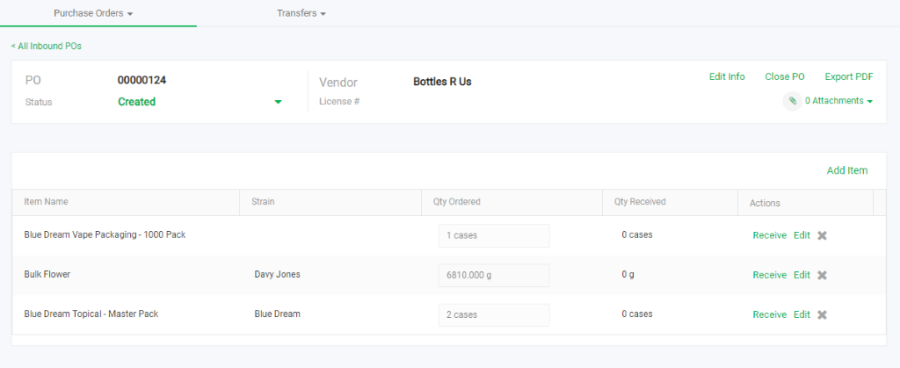Click the 0 g received value
Viewport: 900px width, 368px height.
coord(628,274)
